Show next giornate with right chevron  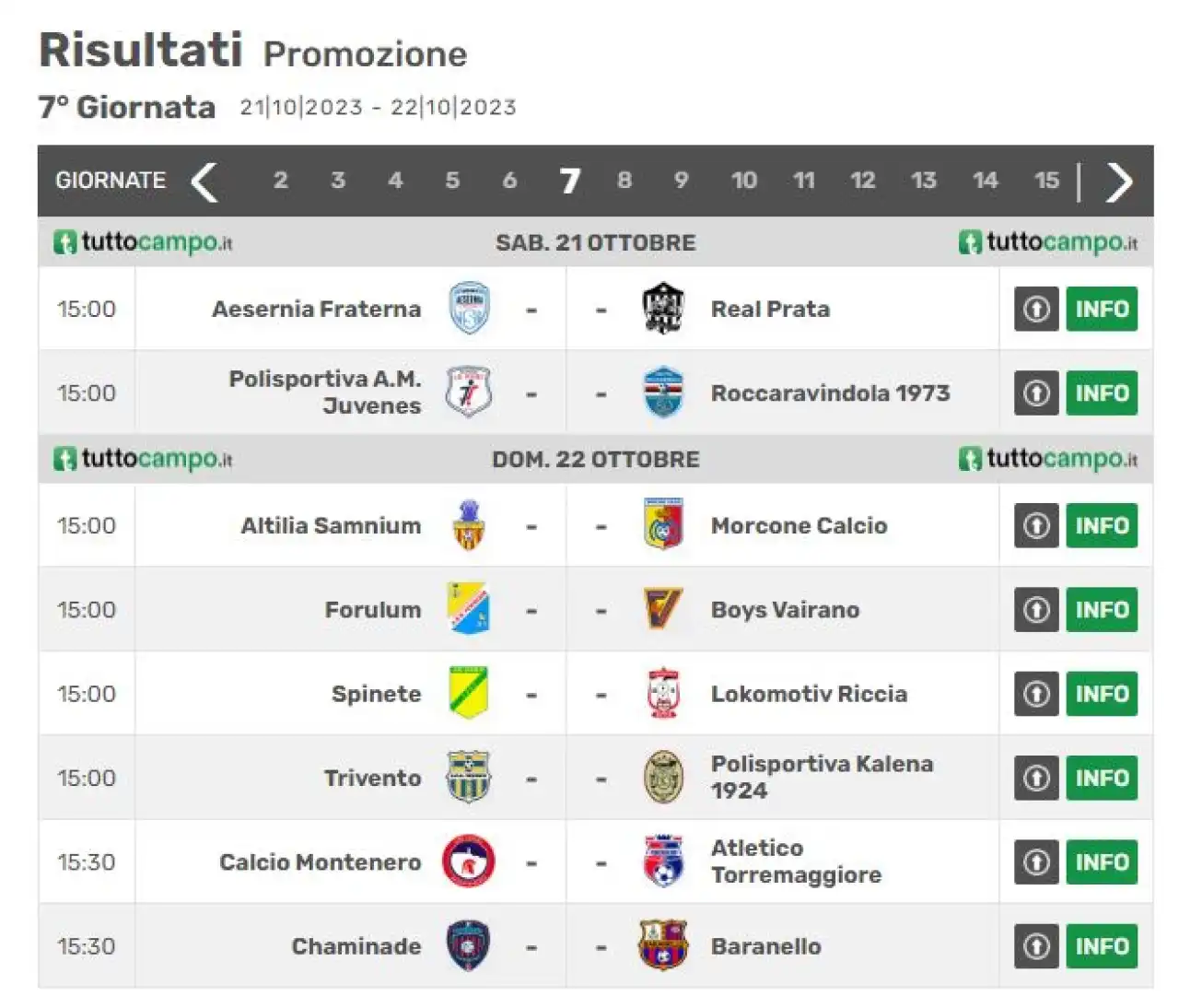(1118, 181)
